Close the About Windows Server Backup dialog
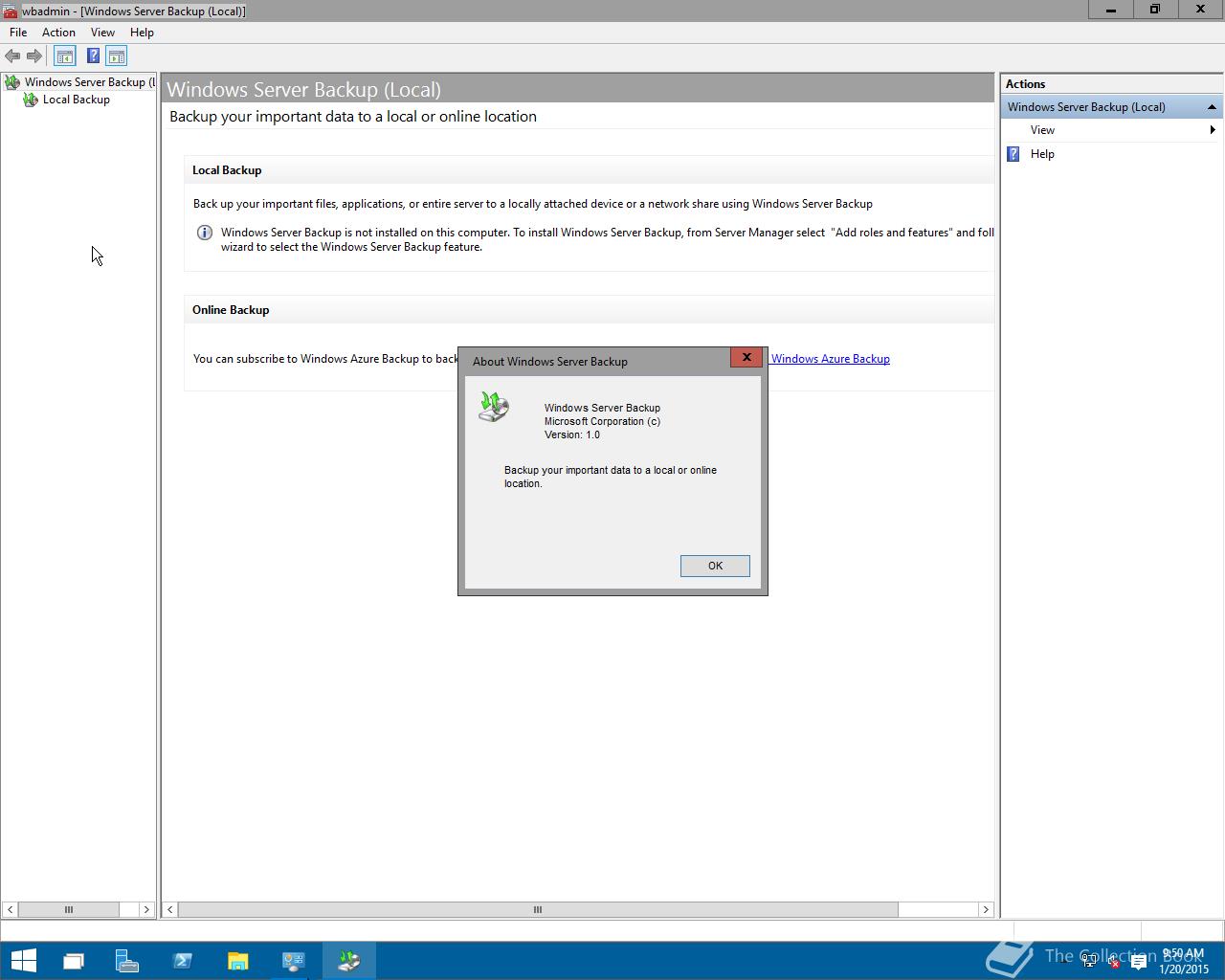 pyautogui.click(x=746, y=357)
